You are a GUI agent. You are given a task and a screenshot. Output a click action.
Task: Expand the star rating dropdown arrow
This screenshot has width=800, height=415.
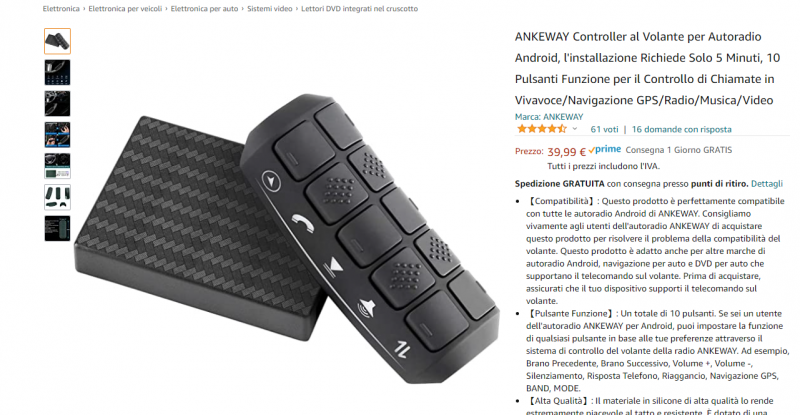pyautogui.click(x=574, y=129)
